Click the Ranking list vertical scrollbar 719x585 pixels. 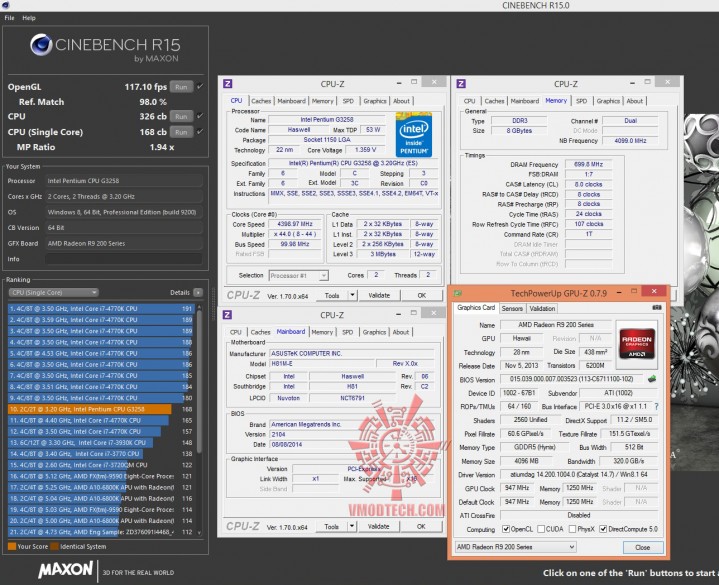click(x=199, y=381)
